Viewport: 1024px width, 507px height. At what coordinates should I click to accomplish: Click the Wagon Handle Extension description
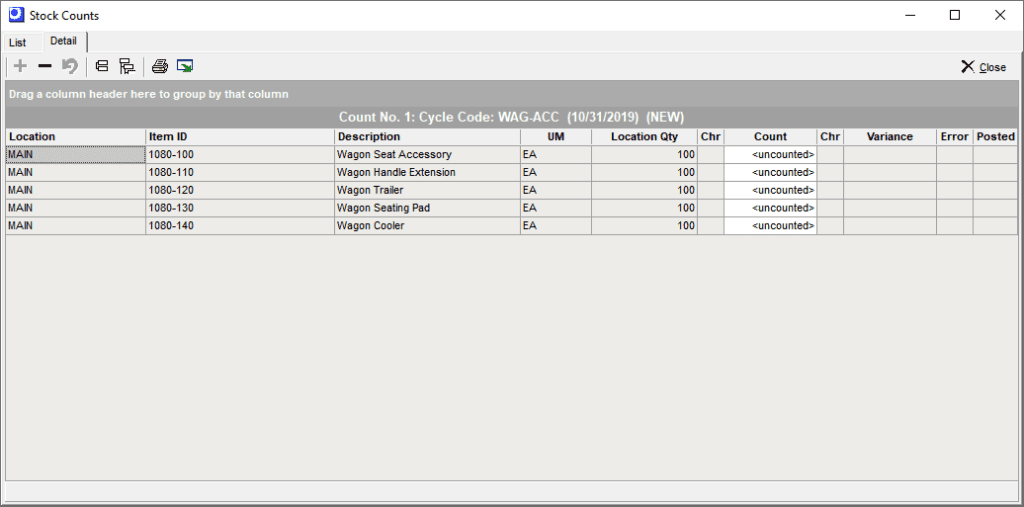(427, 172)
